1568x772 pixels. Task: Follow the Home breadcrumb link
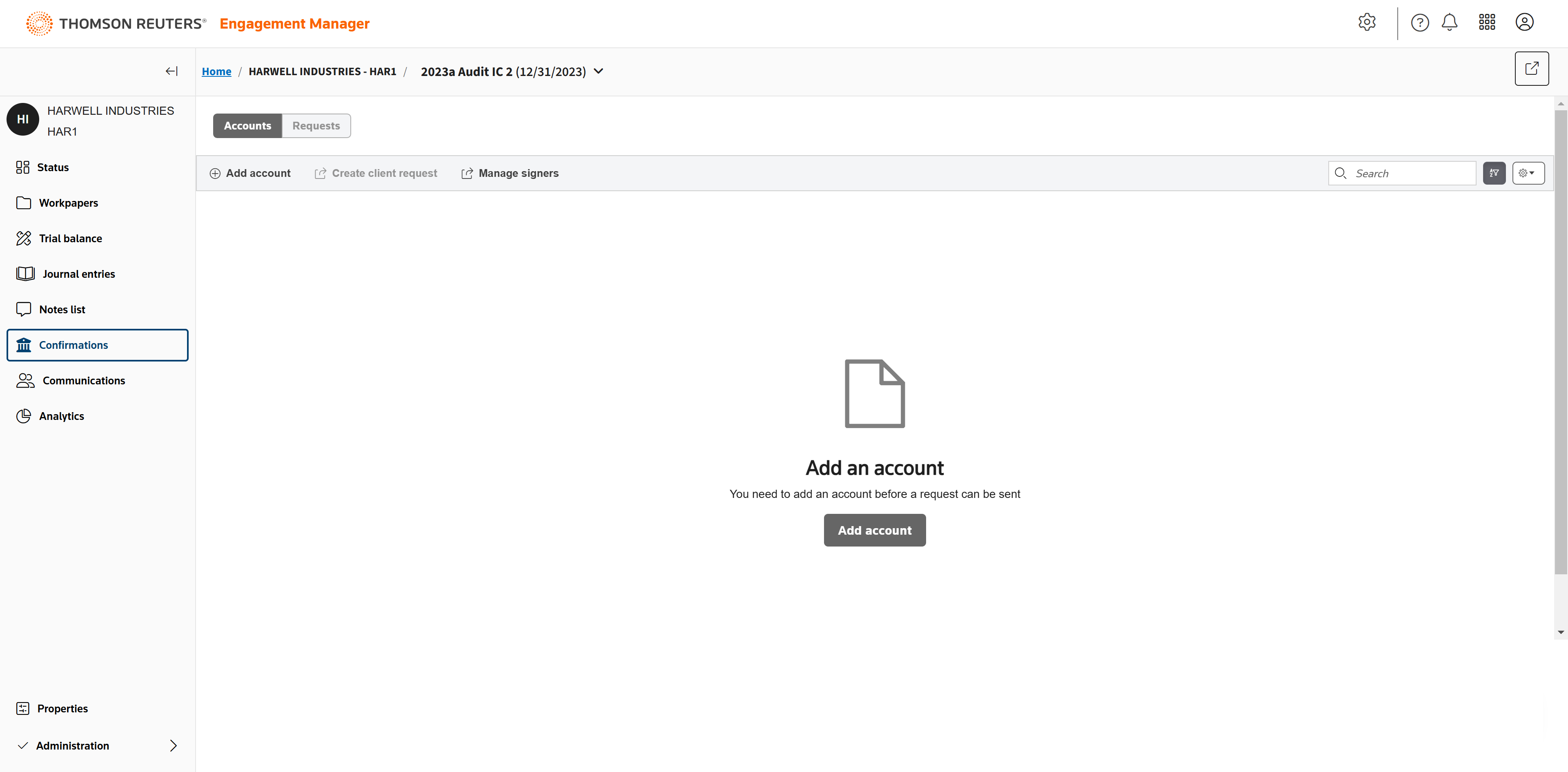[216, 71]
